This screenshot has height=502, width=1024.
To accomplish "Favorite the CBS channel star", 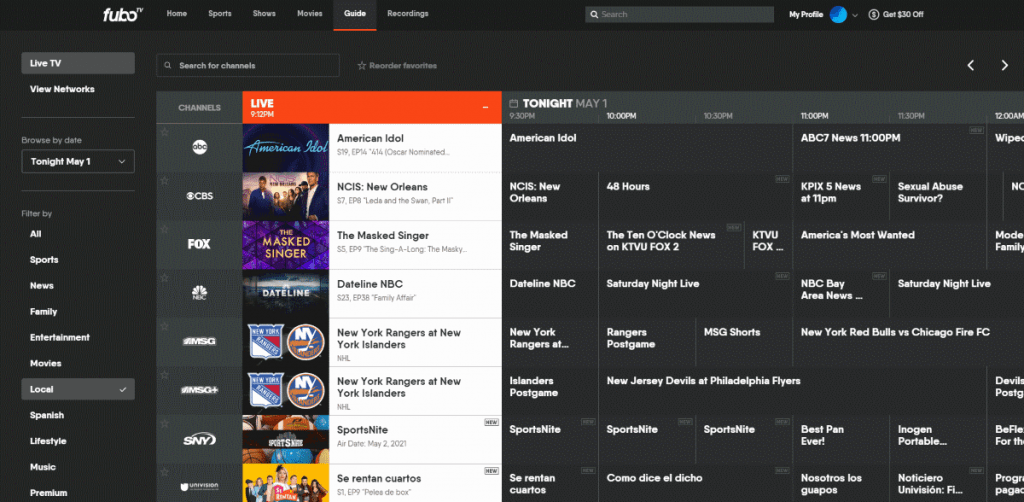I will [165, 181].
